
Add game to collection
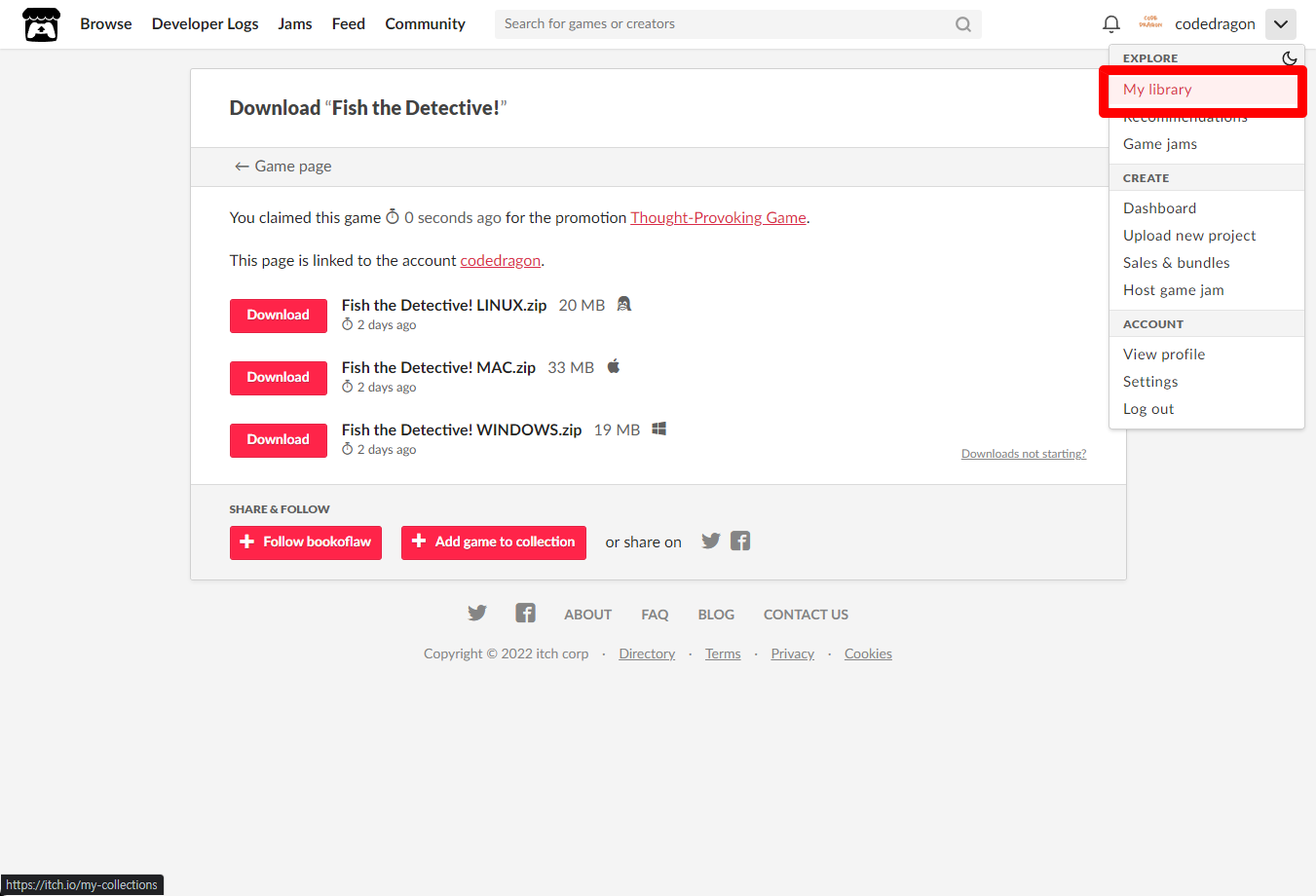[x=494, y=542]
